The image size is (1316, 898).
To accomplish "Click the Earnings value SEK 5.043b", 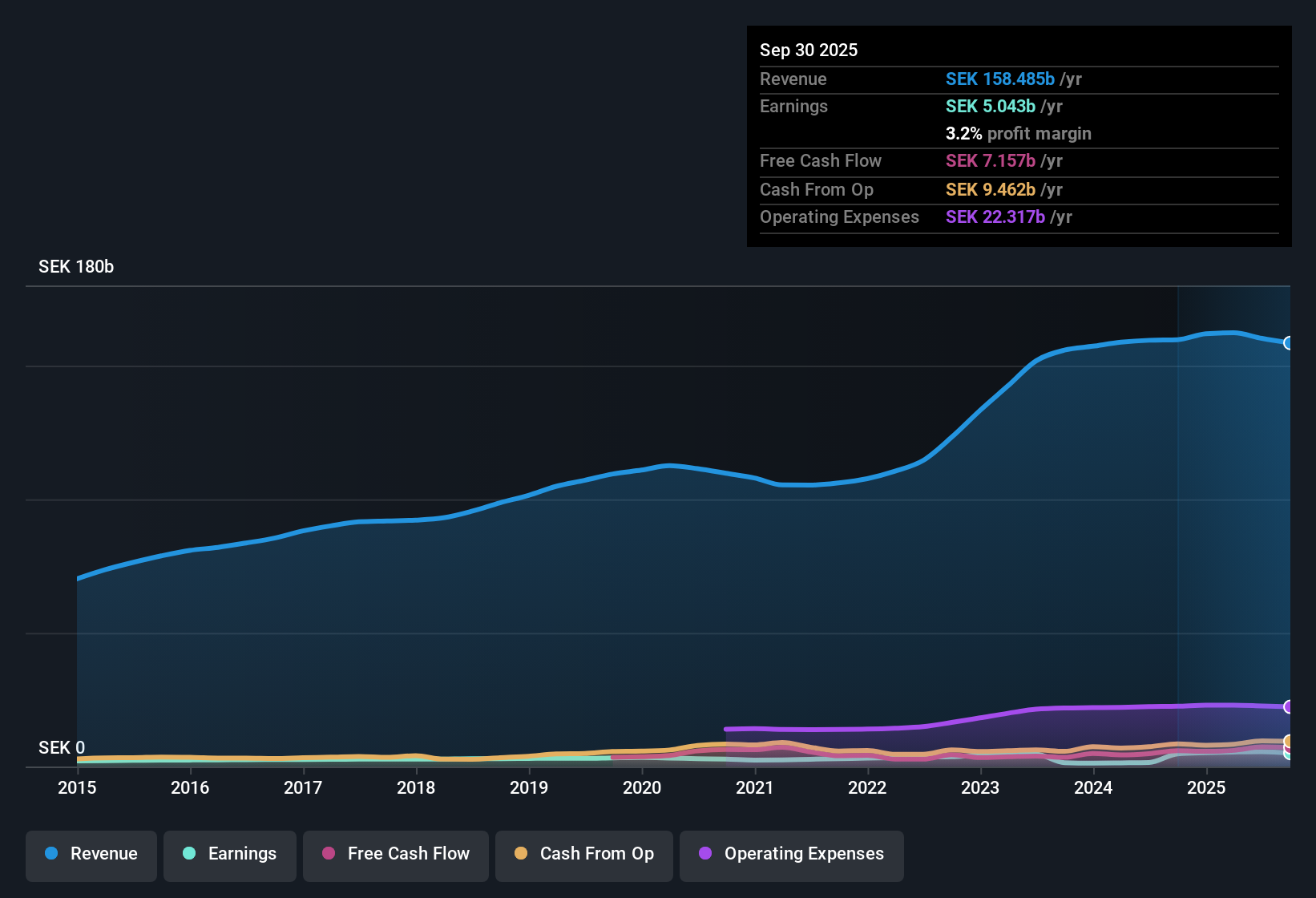I will click(991, 106).
